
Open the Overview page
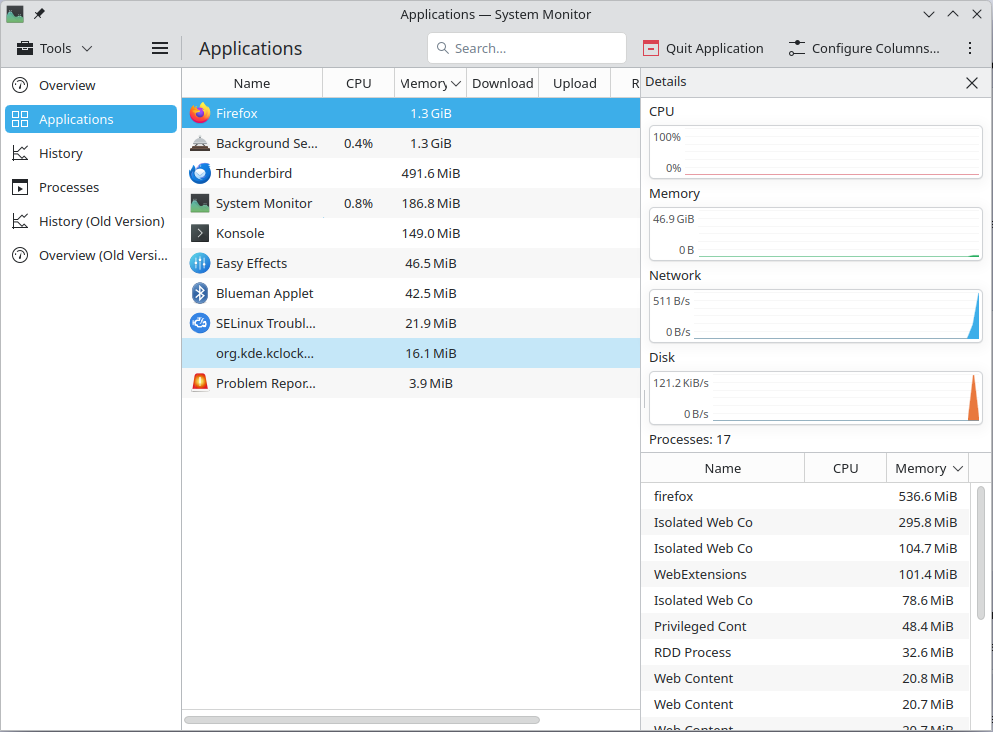(91, 85)
